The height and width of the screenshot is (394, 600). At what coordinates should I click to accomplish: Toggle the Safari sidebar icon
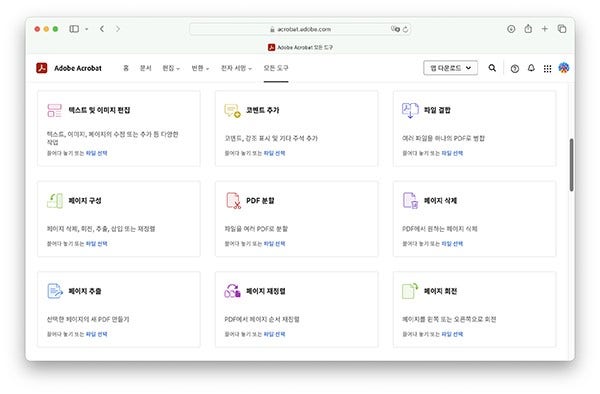[74, 29]
